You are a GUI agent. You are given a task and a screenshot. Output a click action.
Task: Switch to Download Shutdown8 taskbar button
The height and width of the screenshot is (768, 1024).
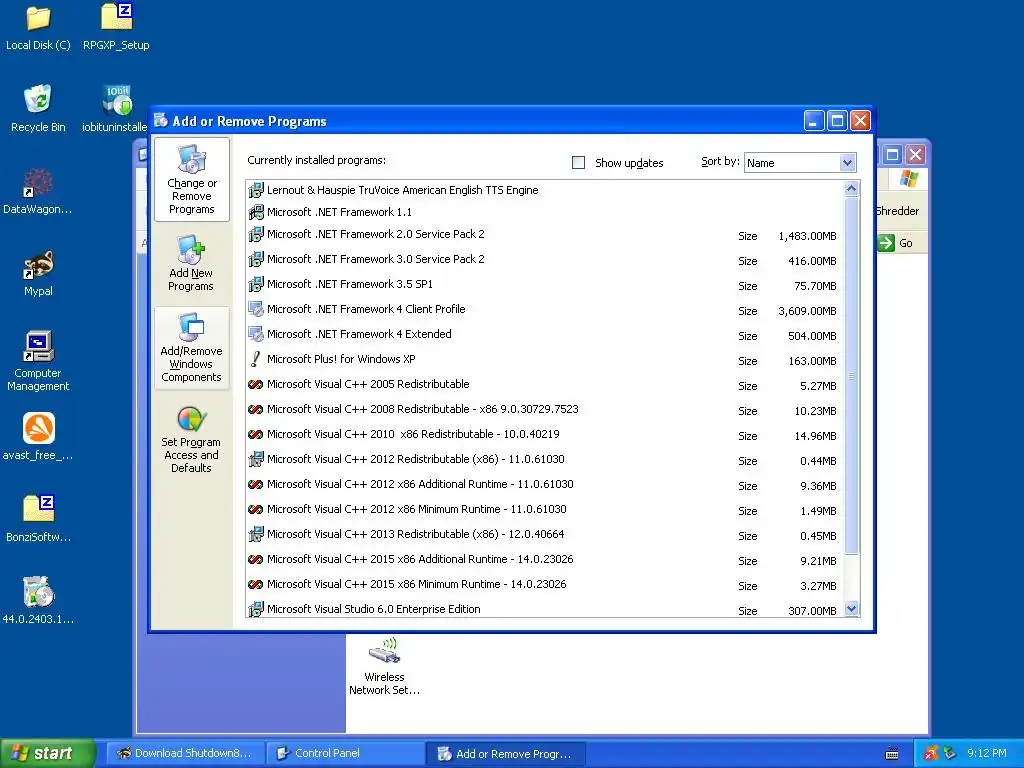(185, 754)
